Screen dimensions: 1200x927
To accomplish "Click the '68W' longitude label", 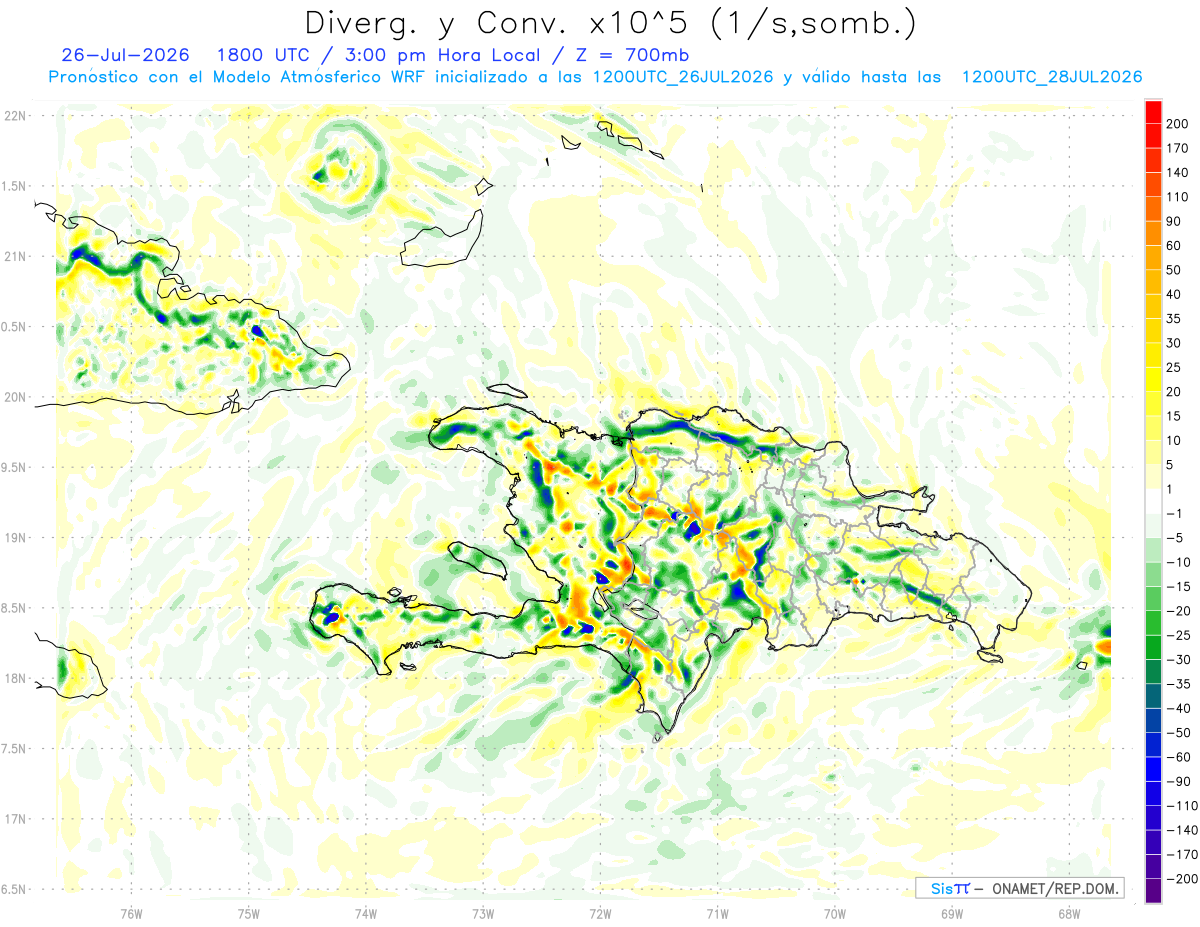I will click(1069, 913).
